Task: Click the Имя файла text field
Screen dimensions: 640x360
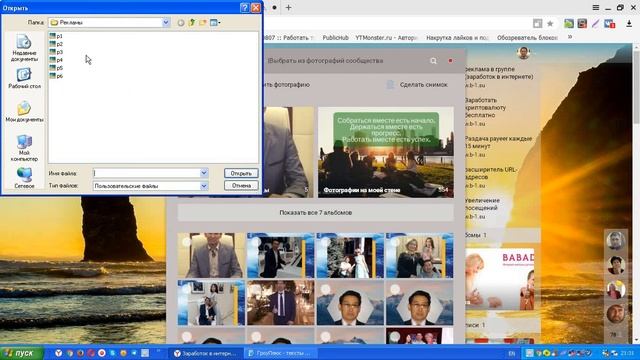Action: [x=147, y=173]
